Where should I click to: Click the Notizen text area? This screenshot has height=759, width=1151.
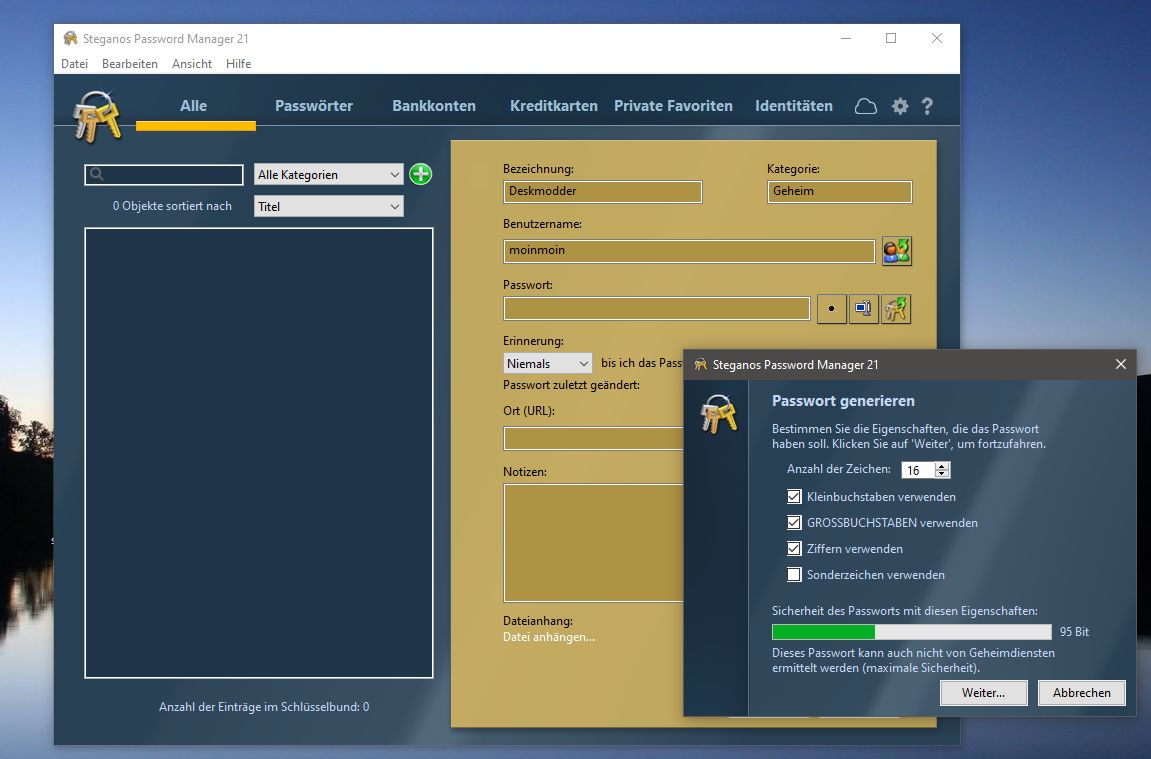(593, 542)
